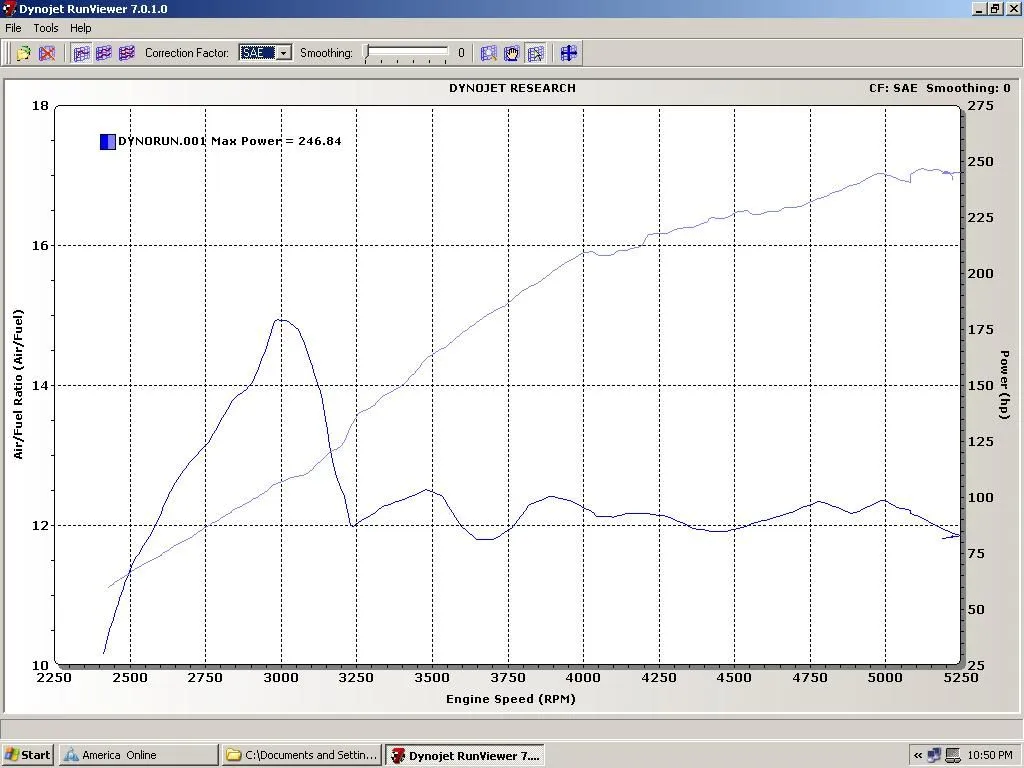Image resolution: width=1024 pixels, height=768 pixels.
Task: Select the third graph display mode icon
Action: pyautogui.click(x=126, y=53)
